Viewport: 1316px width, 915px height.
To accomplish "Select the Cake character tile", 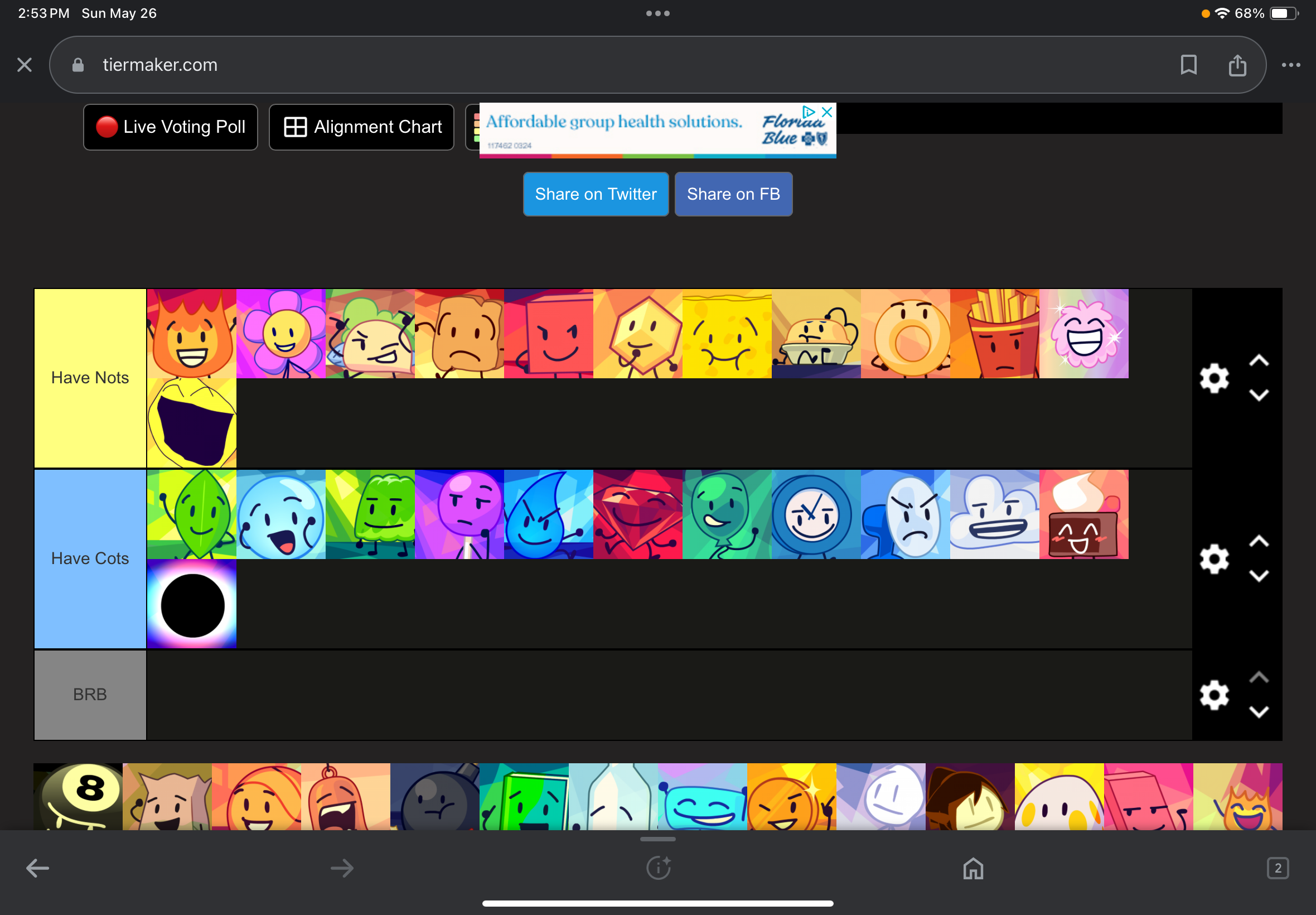I will pyautogui.click(x=1084, y=514).
